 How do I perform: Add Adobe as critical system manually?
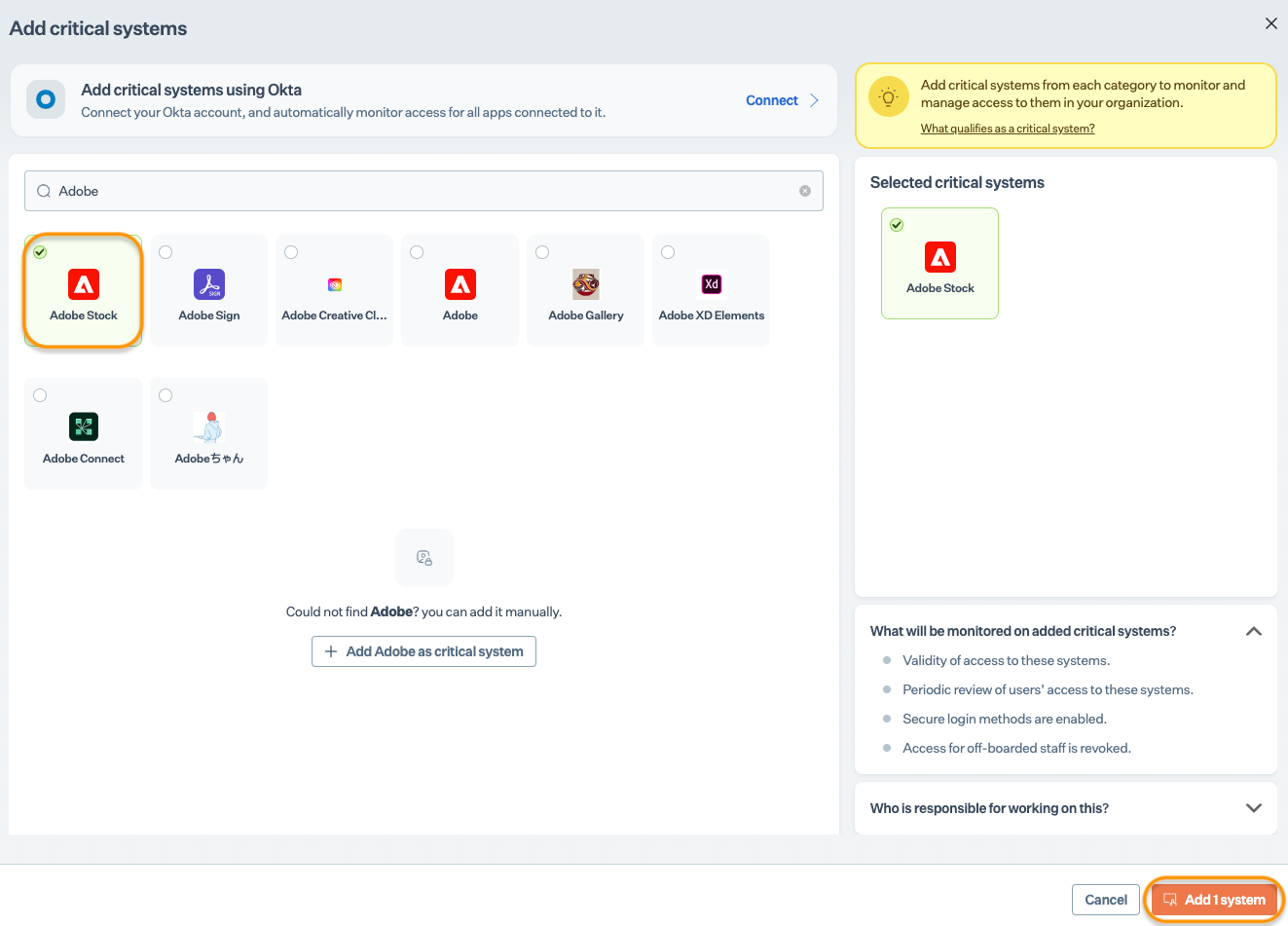coord(423,651)
